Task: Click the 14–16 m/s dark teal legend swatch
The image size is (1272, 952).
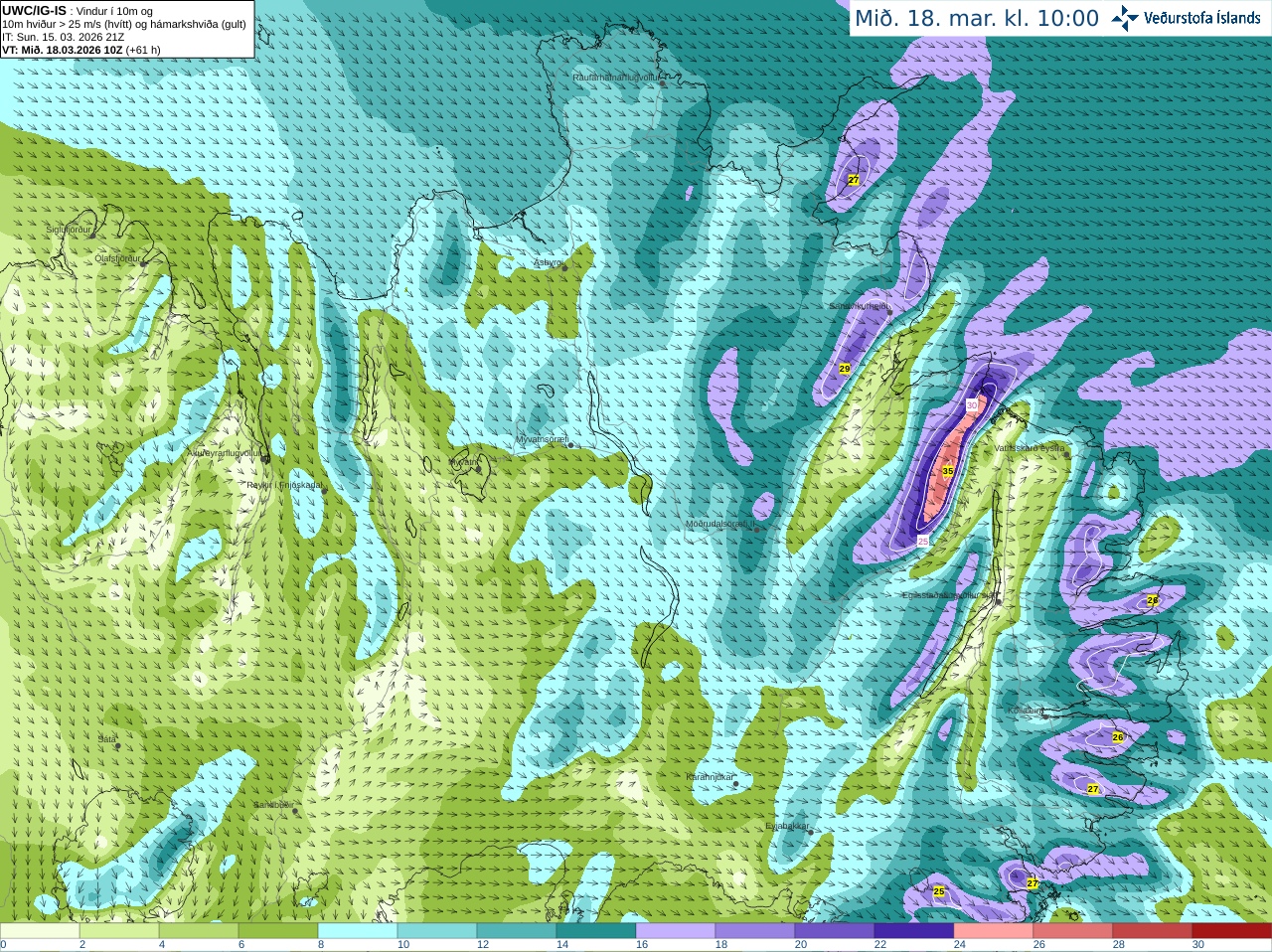Action: coord(596,930)
